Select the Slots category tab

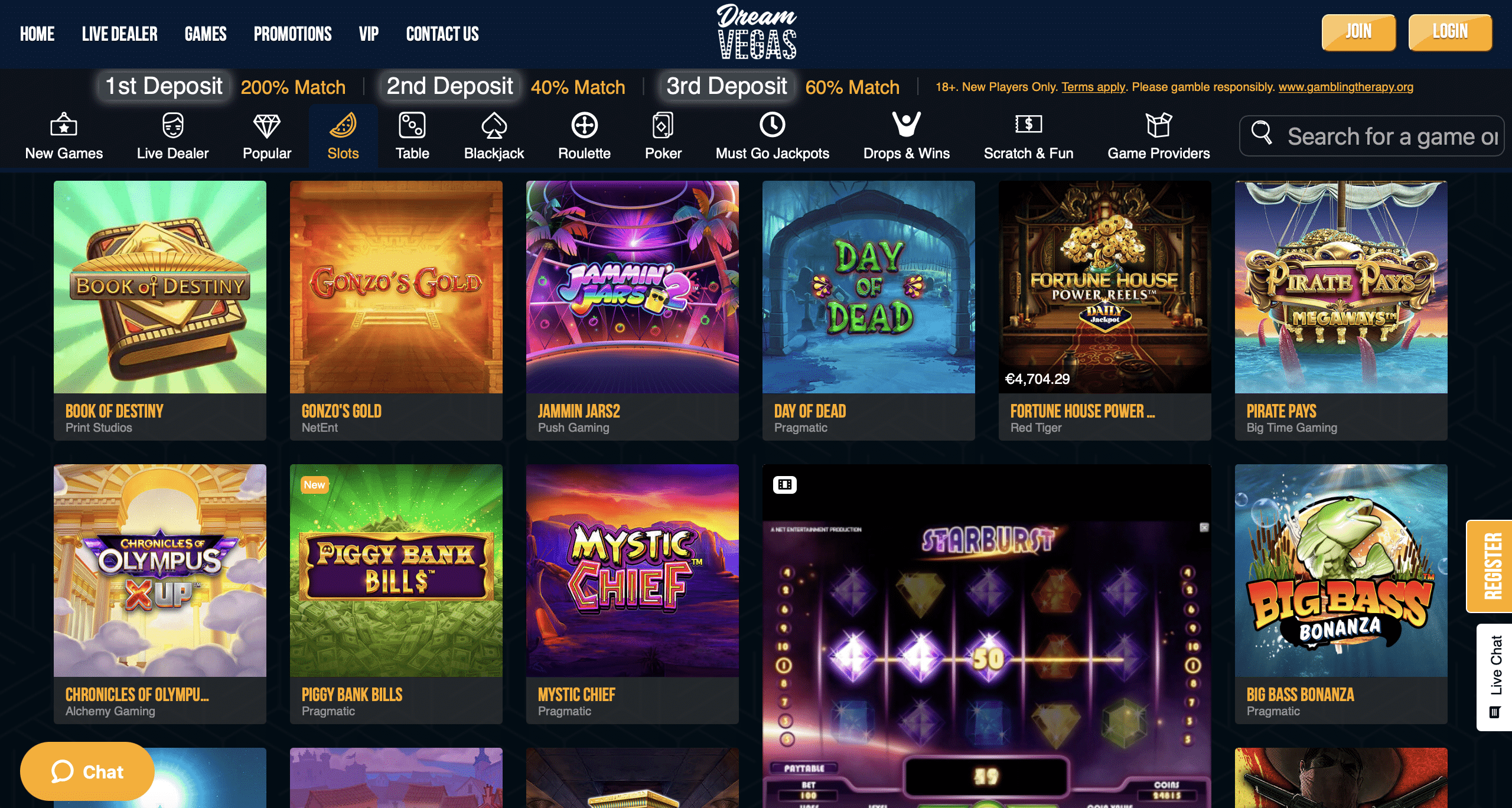(343, 136)
